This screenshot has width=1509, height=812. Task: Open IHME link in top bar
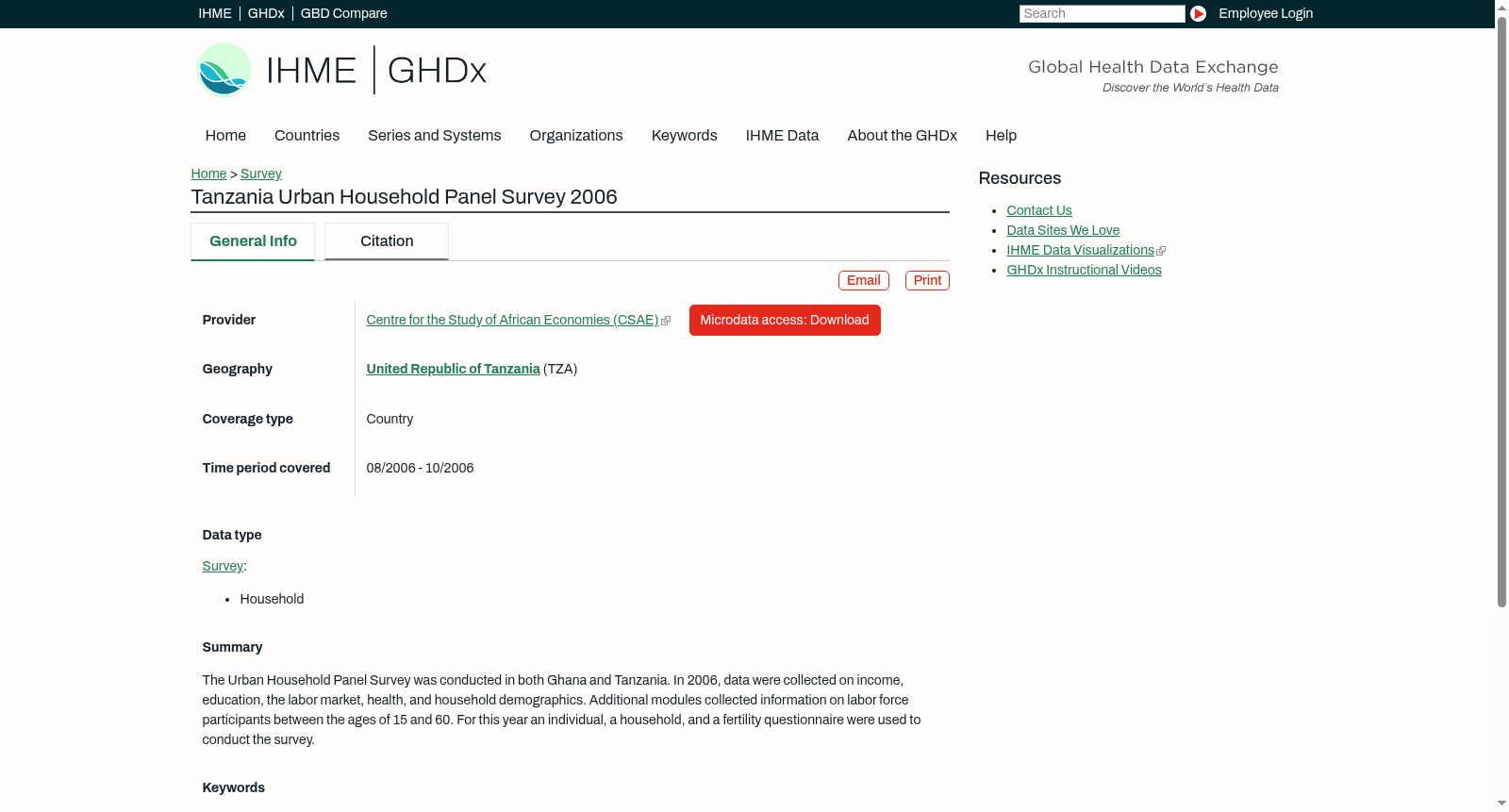tap(215, 13)
